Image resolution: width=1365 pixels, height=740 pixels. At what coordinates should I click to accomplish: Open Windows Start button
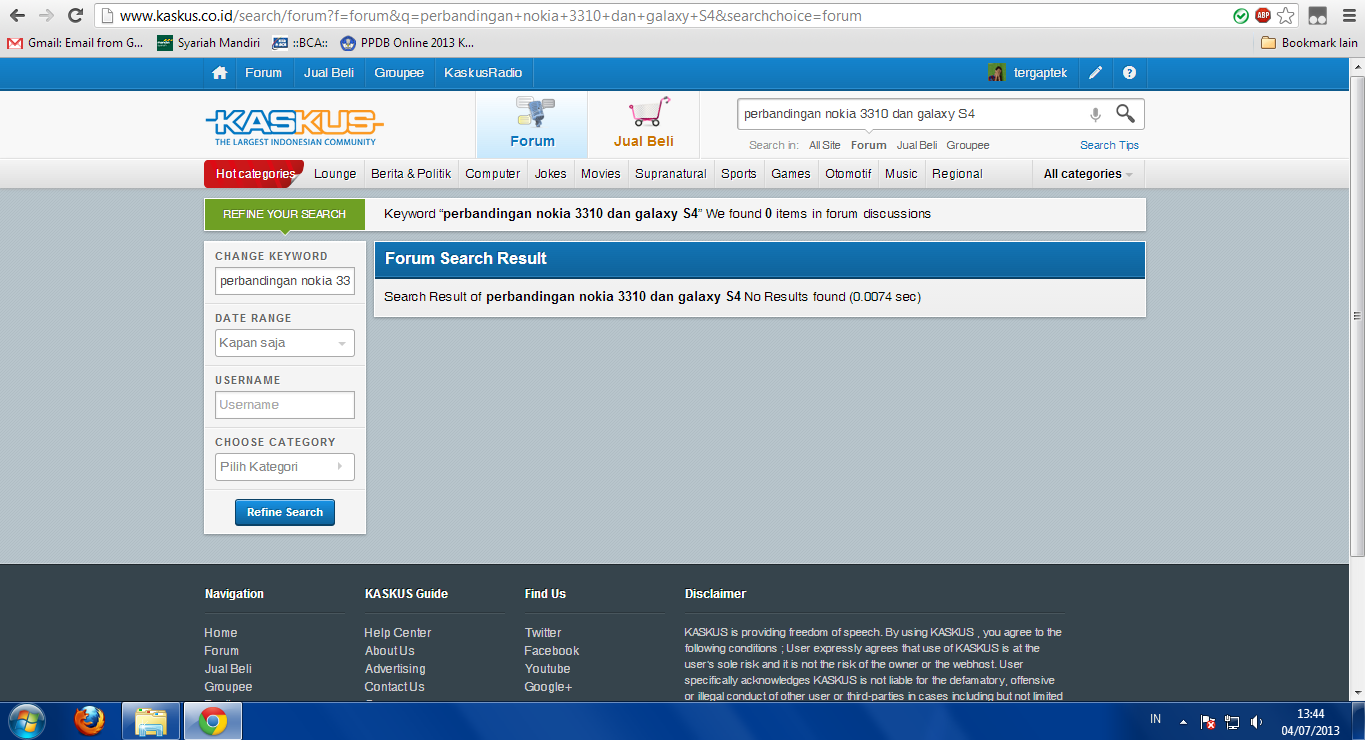pos(26,720)
